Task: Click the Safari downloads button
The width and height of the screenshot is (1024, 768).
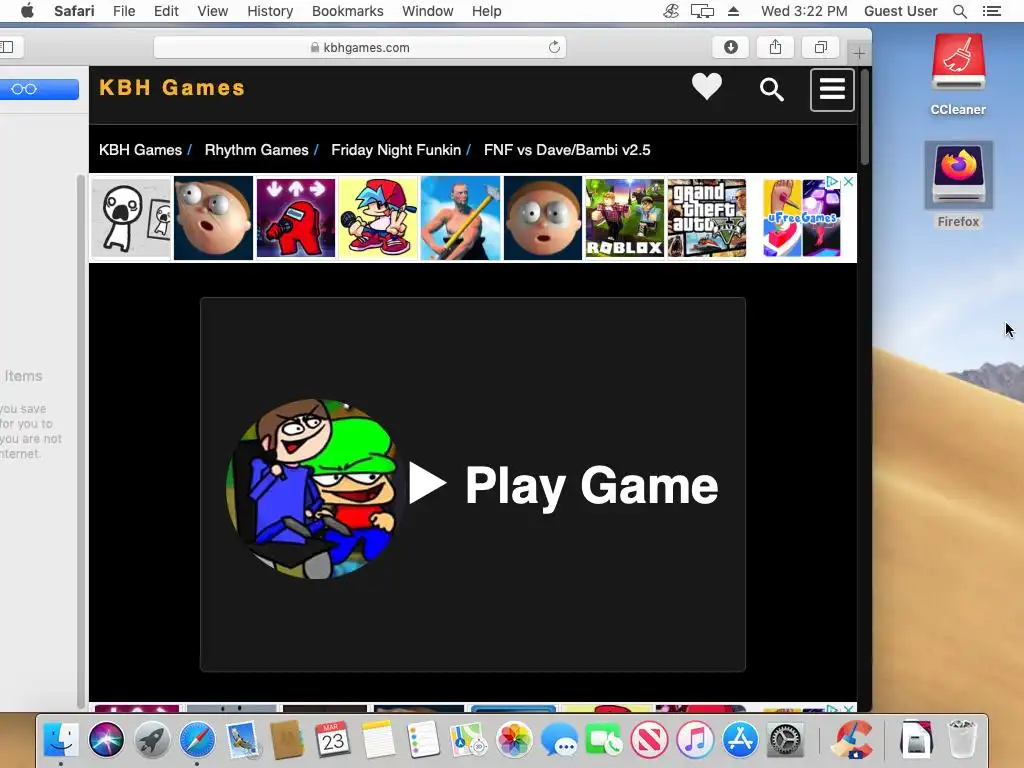Action: tap(731, 47)
